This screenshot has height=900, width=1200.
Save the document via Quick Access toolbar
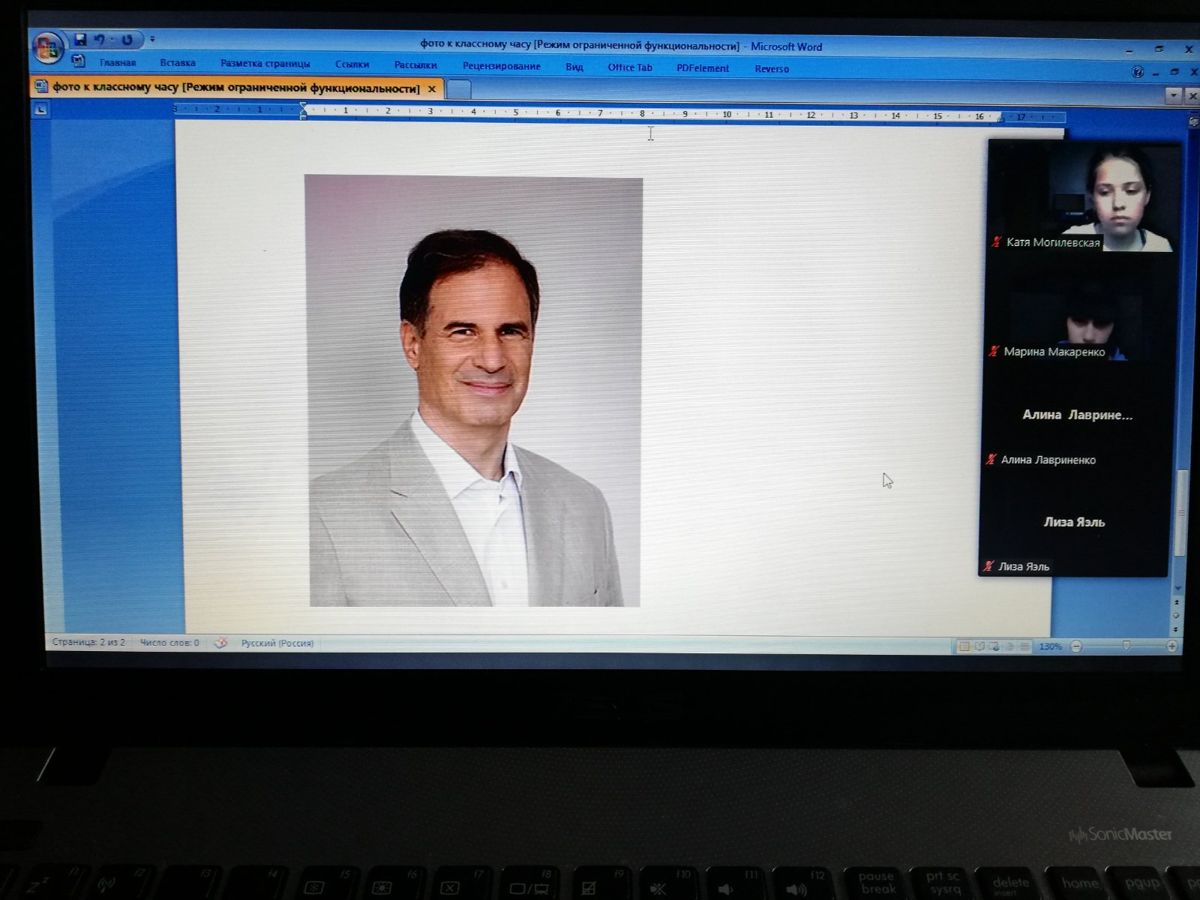(x=81, y=39)
